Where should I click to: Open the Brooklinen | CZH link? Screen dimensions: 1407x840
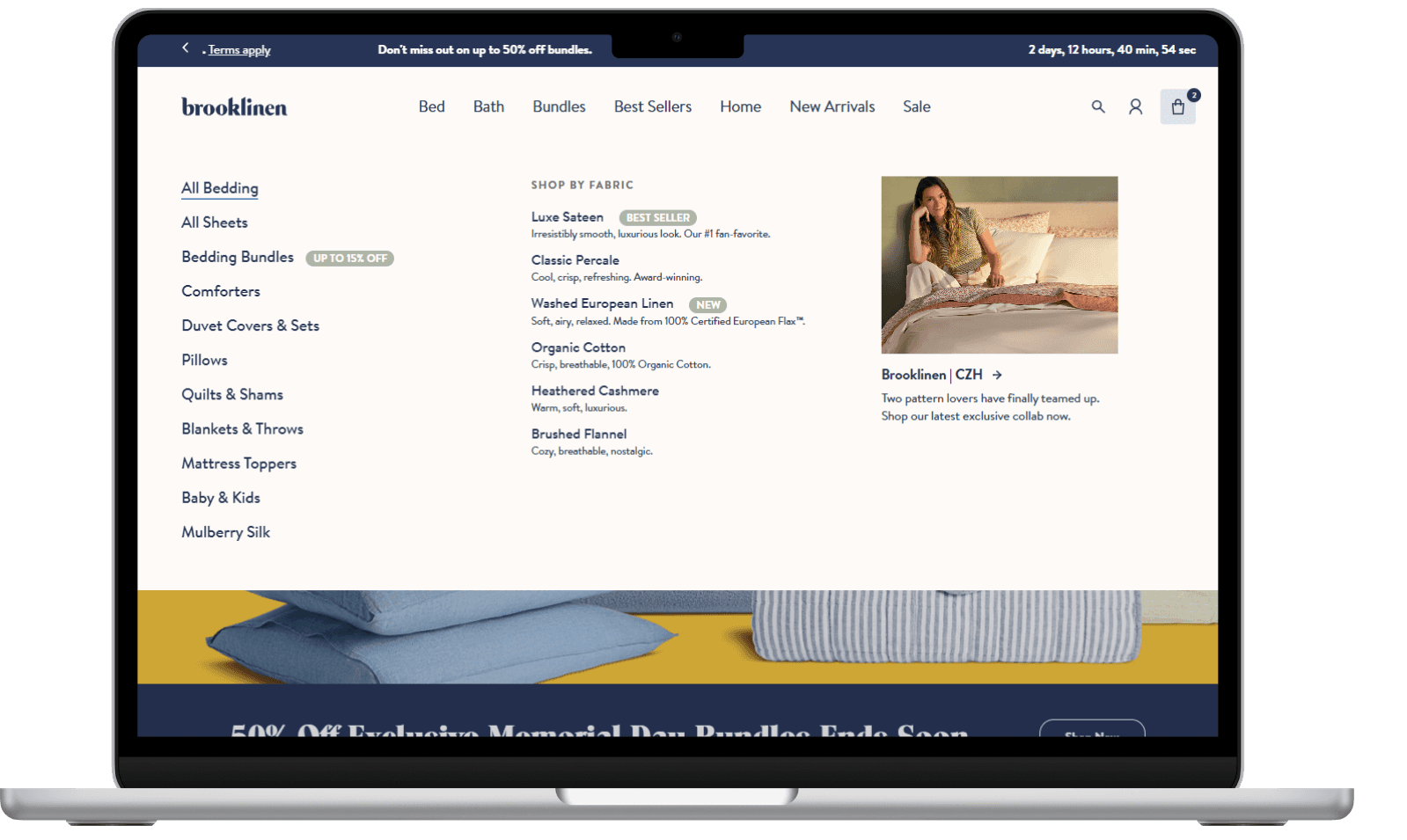pyautogui.click(x=932, y=375)
